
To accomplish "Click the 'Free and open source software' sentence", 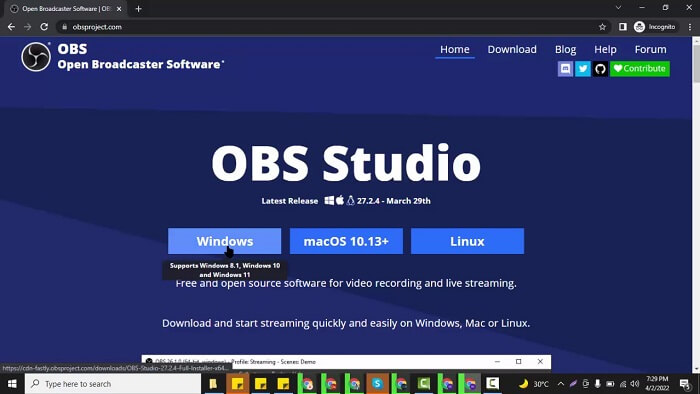I will [346, 283].
